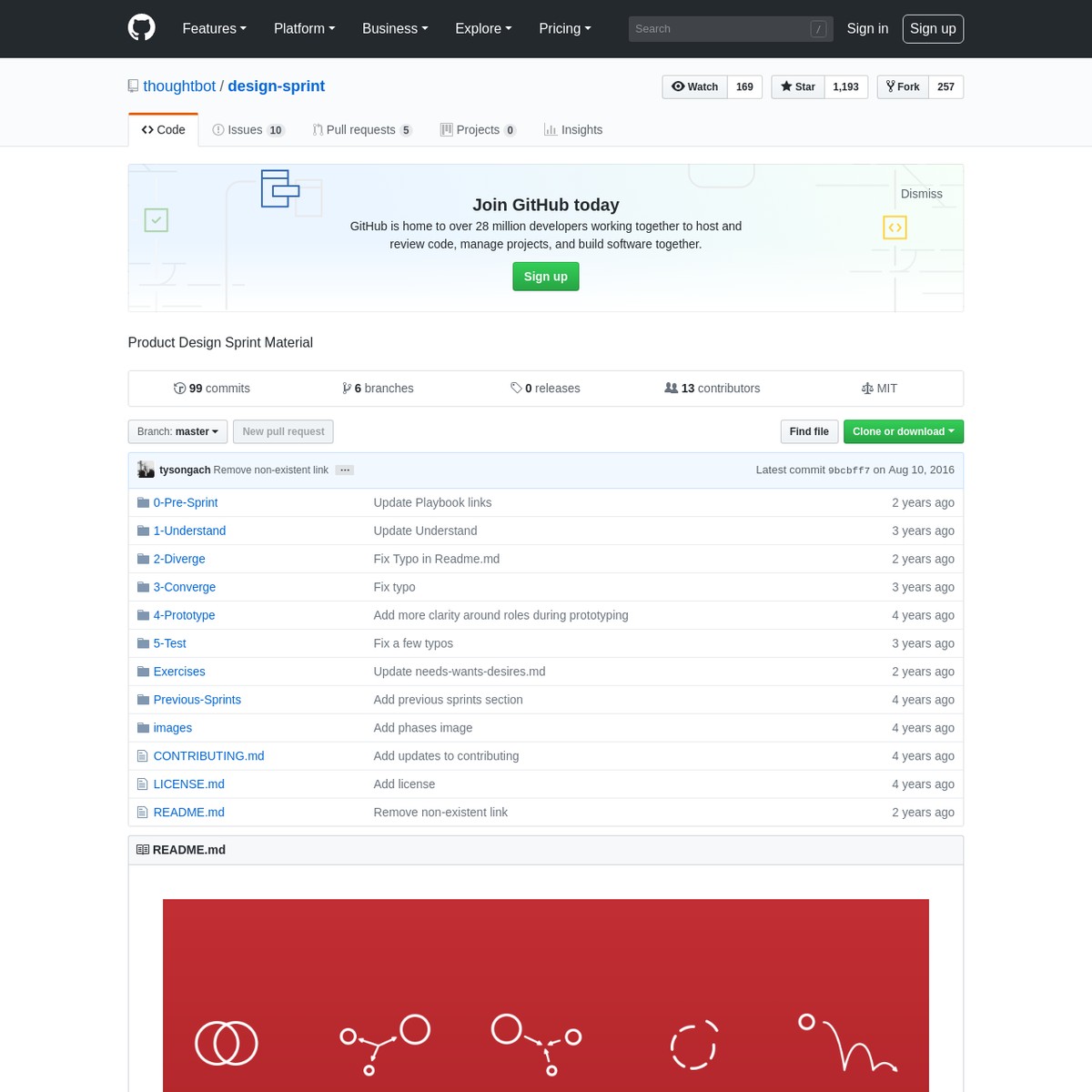1092x1092 pixels.
Task: Click the slash shortcut icon in search
Action: click(819, 29)
